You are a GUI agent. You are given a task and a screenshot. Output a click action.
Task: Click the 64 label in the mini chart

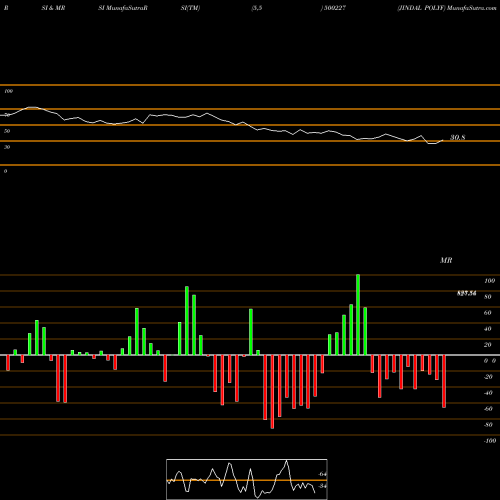322,474
